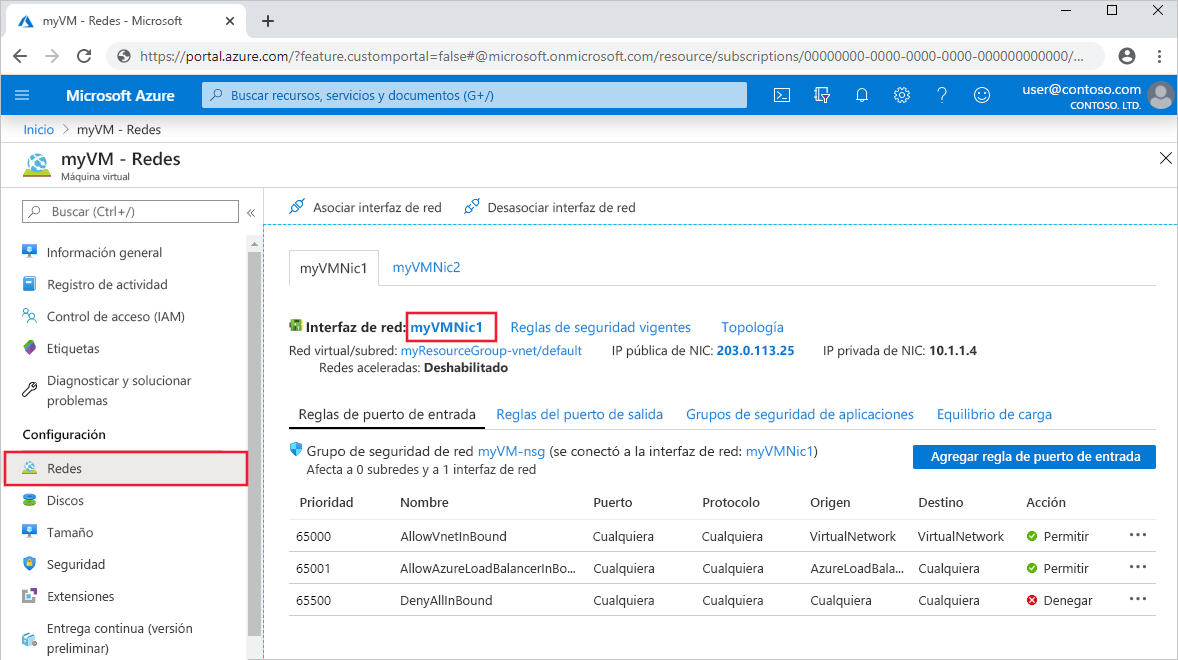Click Agregar regla de puerto de entrada

click(x=1033, y=456)
